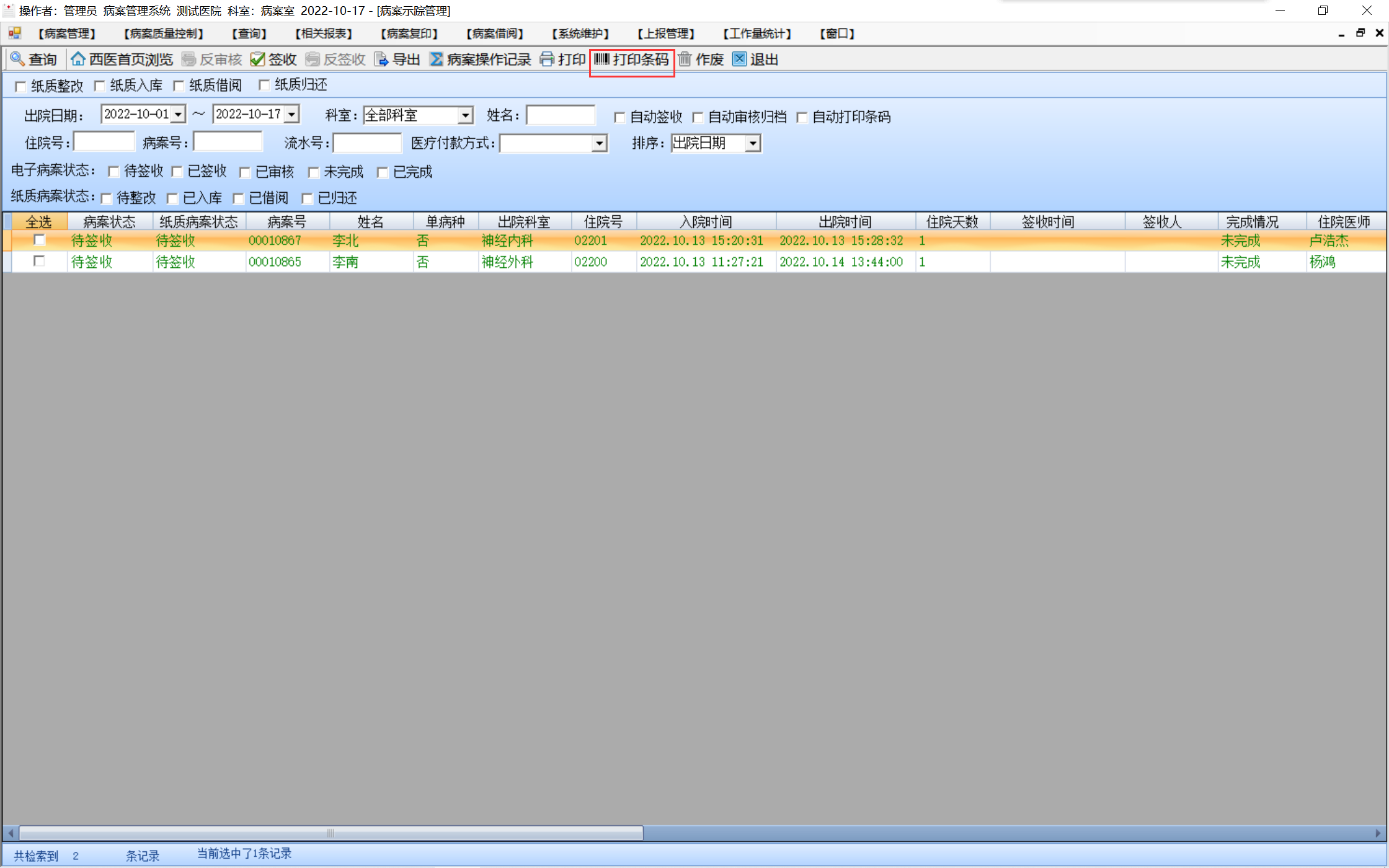Open the 【病案质量控制】 menu

tap(164, 33)
